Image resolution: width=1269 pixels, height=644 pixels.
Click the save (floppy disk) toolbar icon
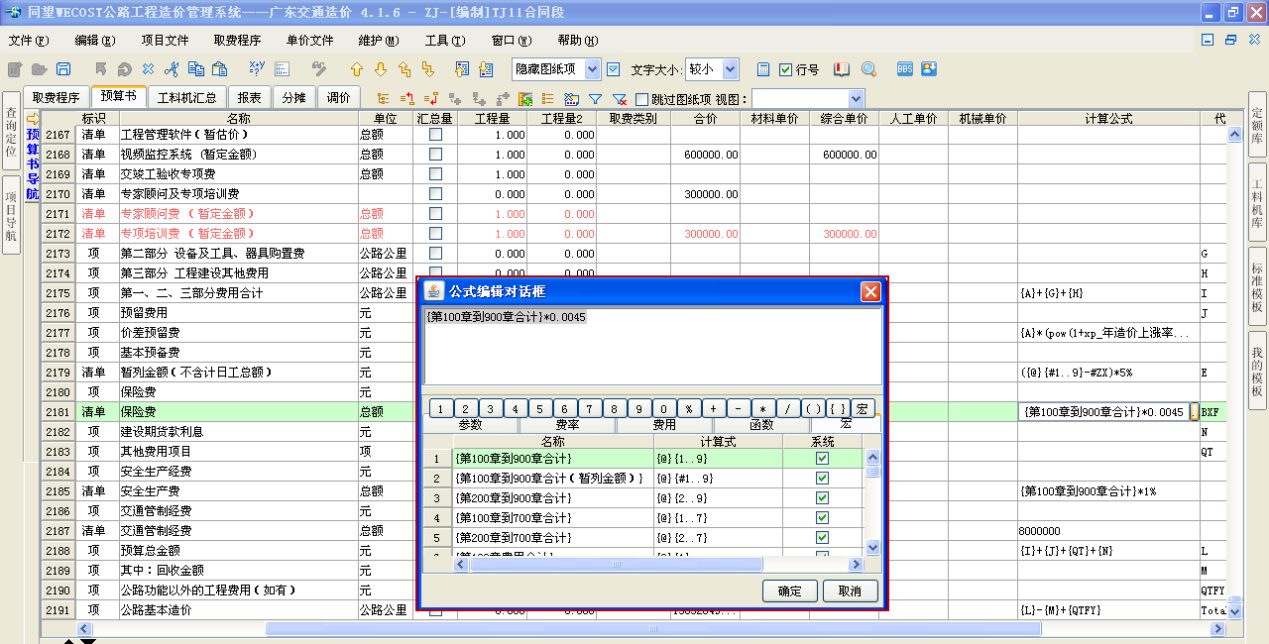[63, 69]
